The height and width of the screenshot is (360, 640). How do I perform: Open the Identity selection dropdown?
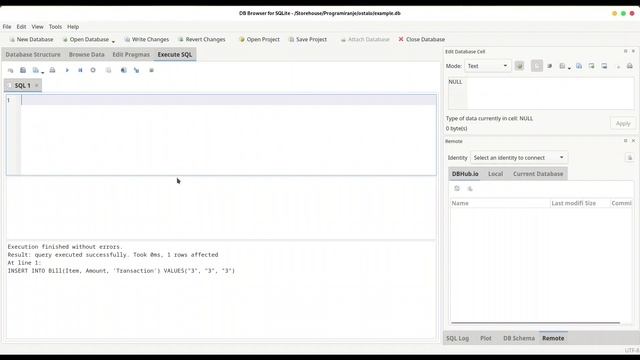(x=518, y=158)
